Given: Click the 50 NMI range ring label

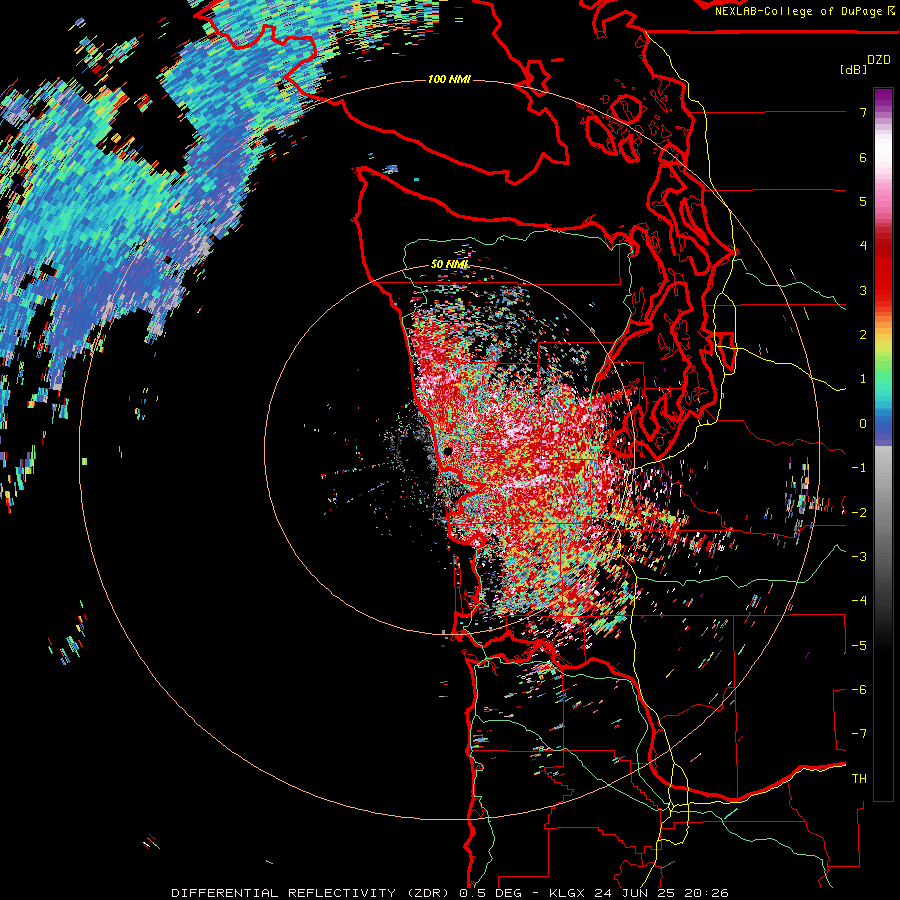Looking at the screenshot, I should point(449,264).
